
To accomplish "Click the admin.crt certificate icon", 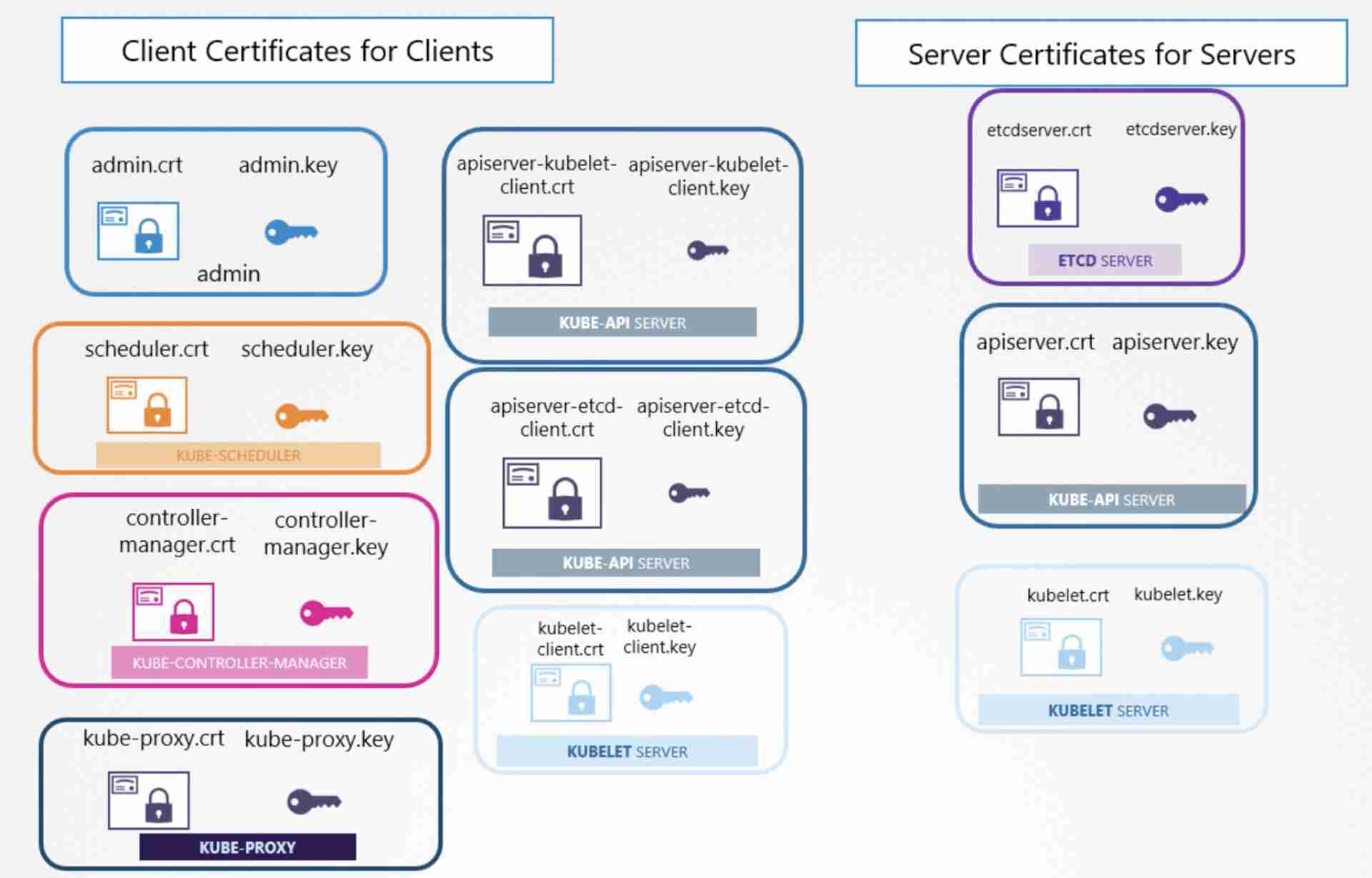I will coord(138,231).
